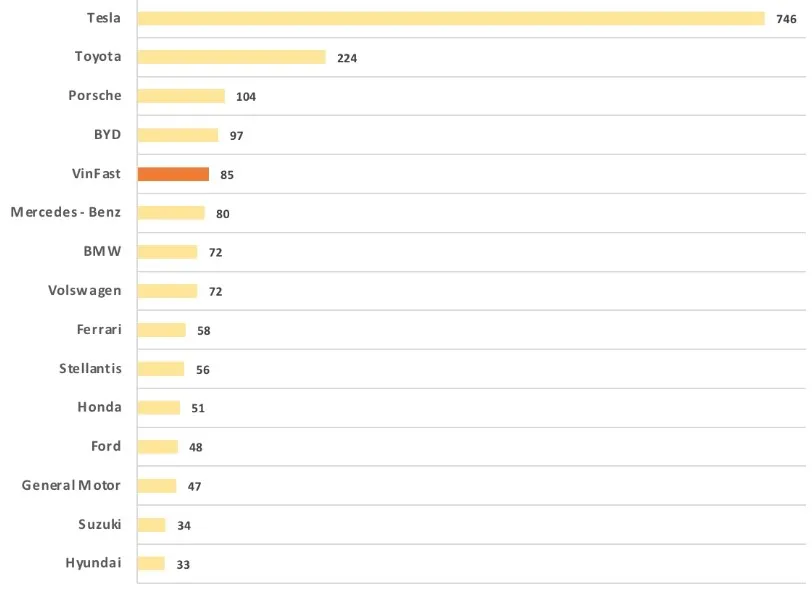The height and width of the screenshot is (595, 812).
Task: Click the Toyota bar
Action: pos(231,57)
